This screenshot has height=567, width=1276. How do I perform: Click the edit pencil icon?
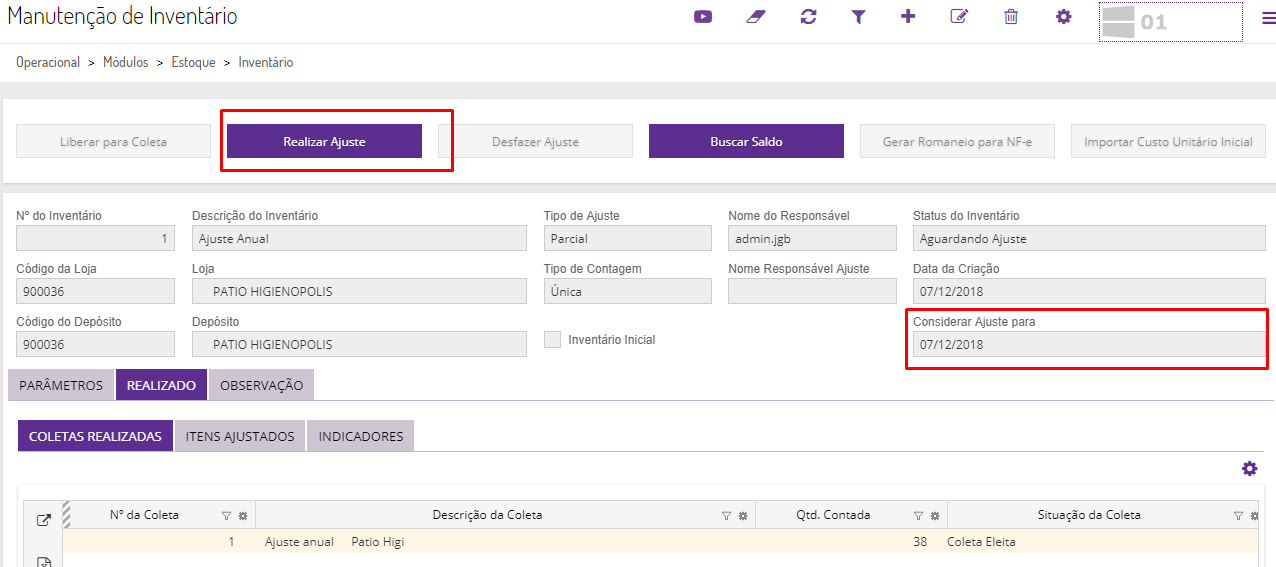point(959,17)
